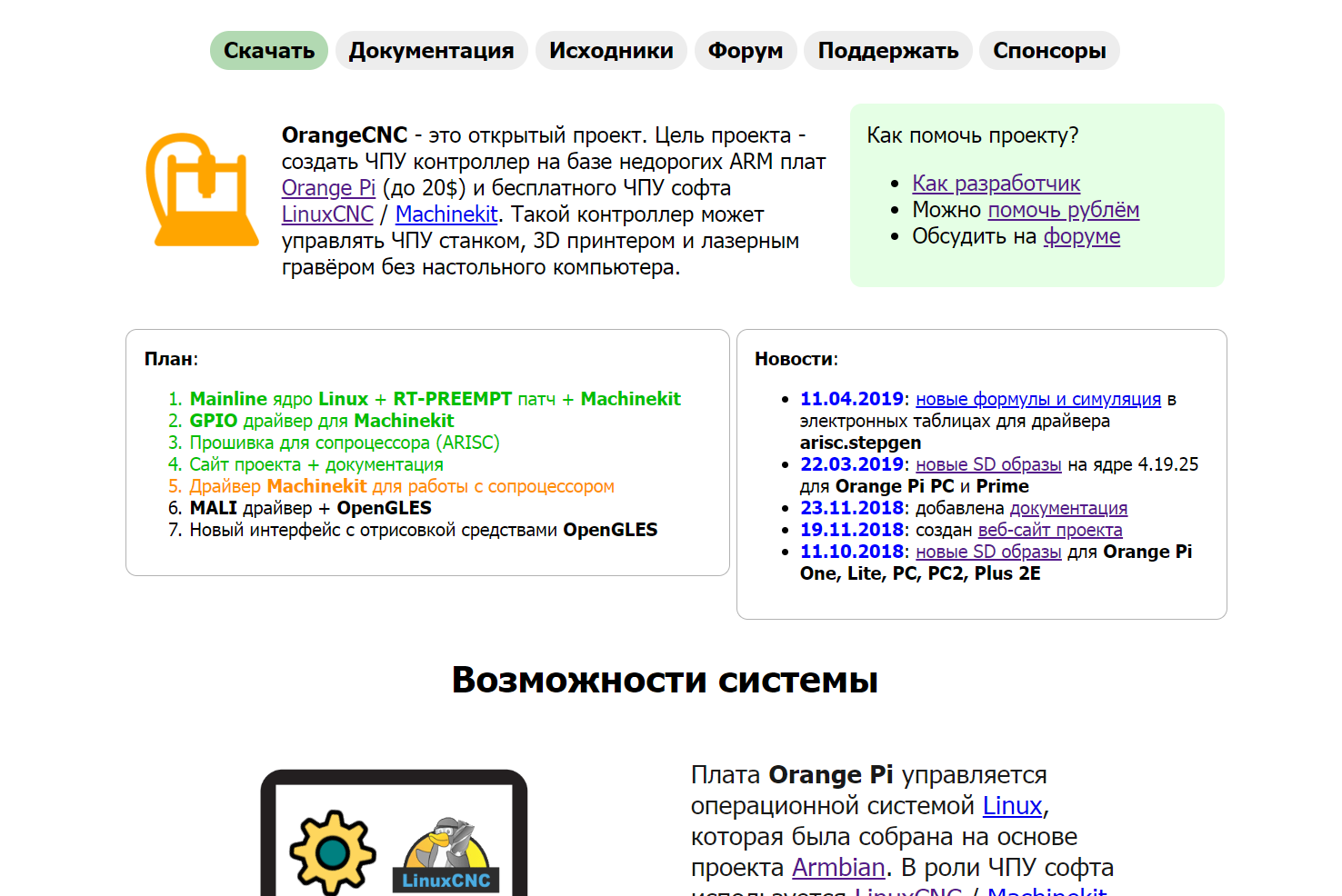The image size is (1342, 896).
Task: Select plan item 'Mainline ядро Linux + RT-PREEMPT'
Action: (x=436, y=399)
